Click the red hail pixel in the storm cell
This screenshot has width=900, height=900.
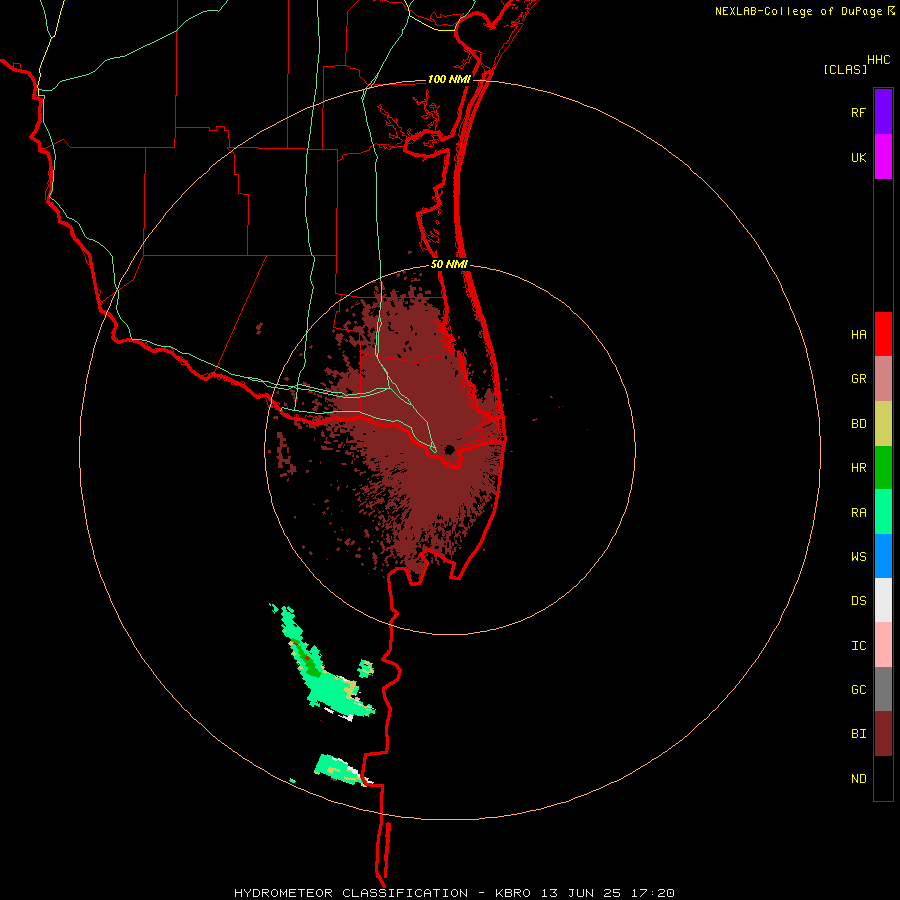point(308,659)
